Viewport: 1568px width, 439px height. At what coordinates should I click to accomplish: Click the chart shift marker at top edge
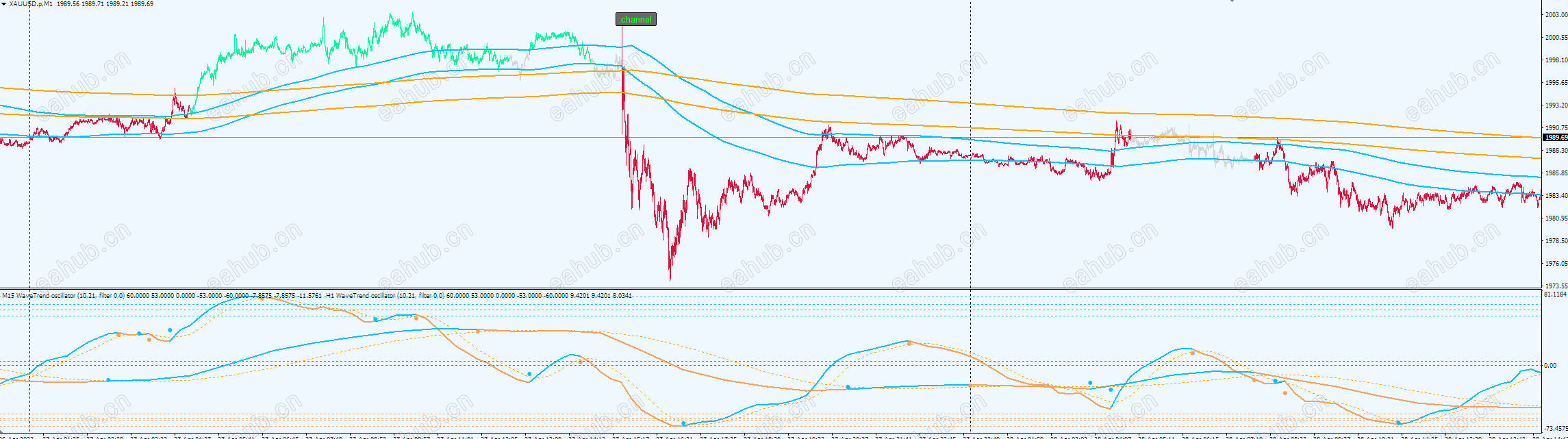coord(1232,1)
